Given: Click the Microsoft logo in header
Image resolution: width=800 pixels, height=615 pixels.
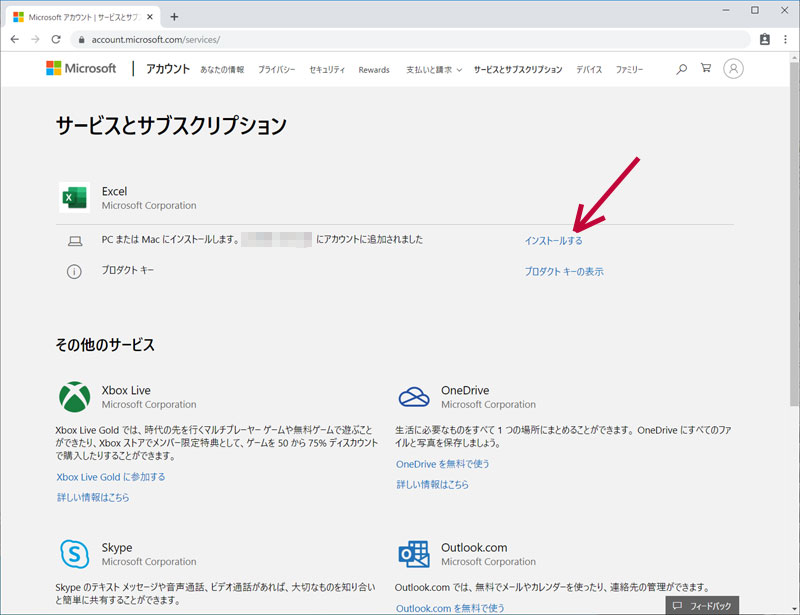Looking at the screenshot, I should (81, 68).
